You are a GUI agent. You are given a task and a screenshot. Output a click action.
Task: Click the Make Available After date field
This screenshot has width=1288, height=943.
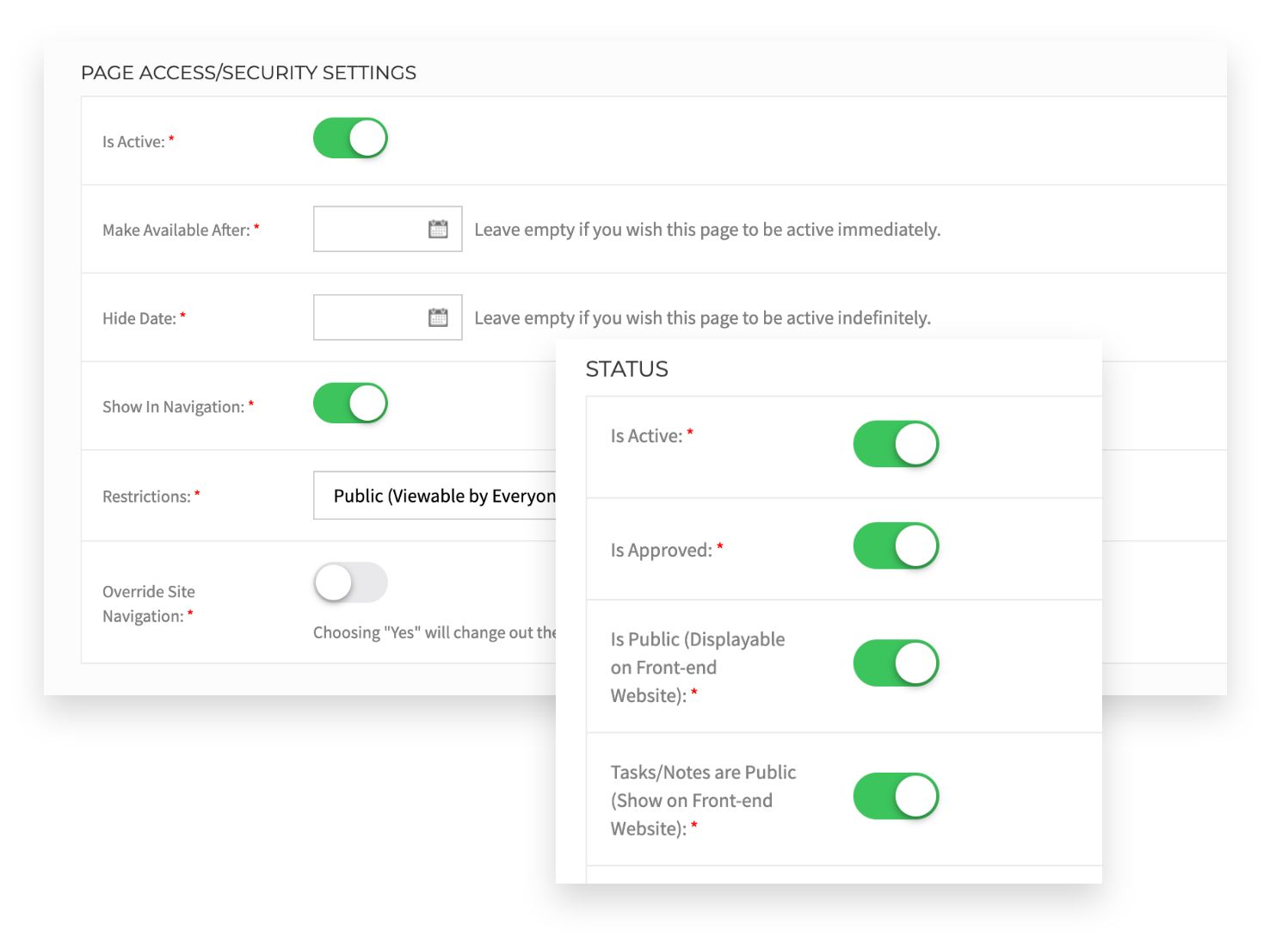370,229
